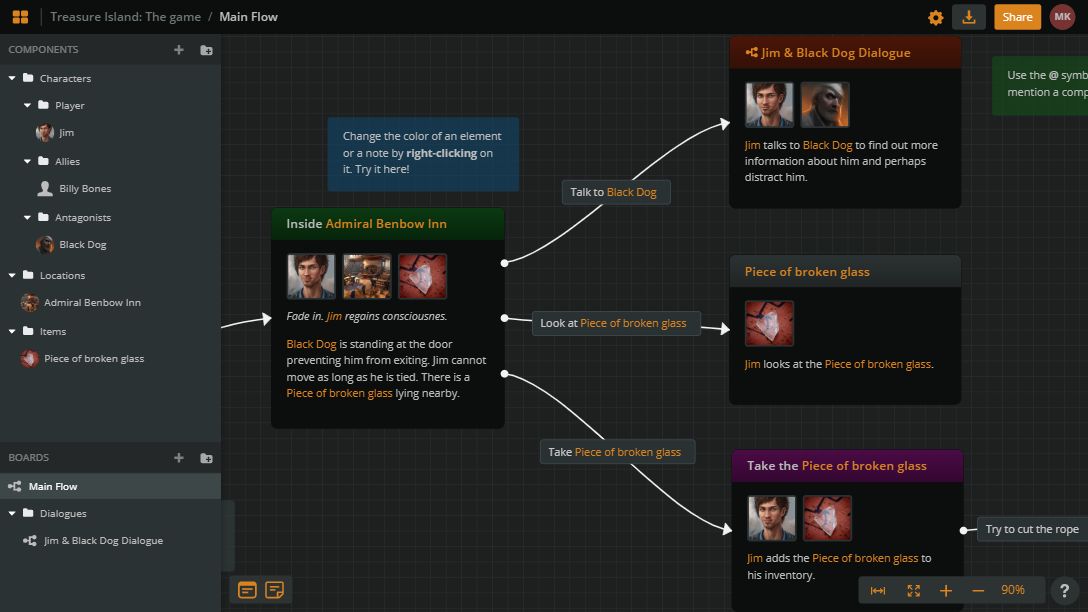Zoom in using the plus icon
The image size is (1088, 612).
pyautogui.click(x=946, y=590)
